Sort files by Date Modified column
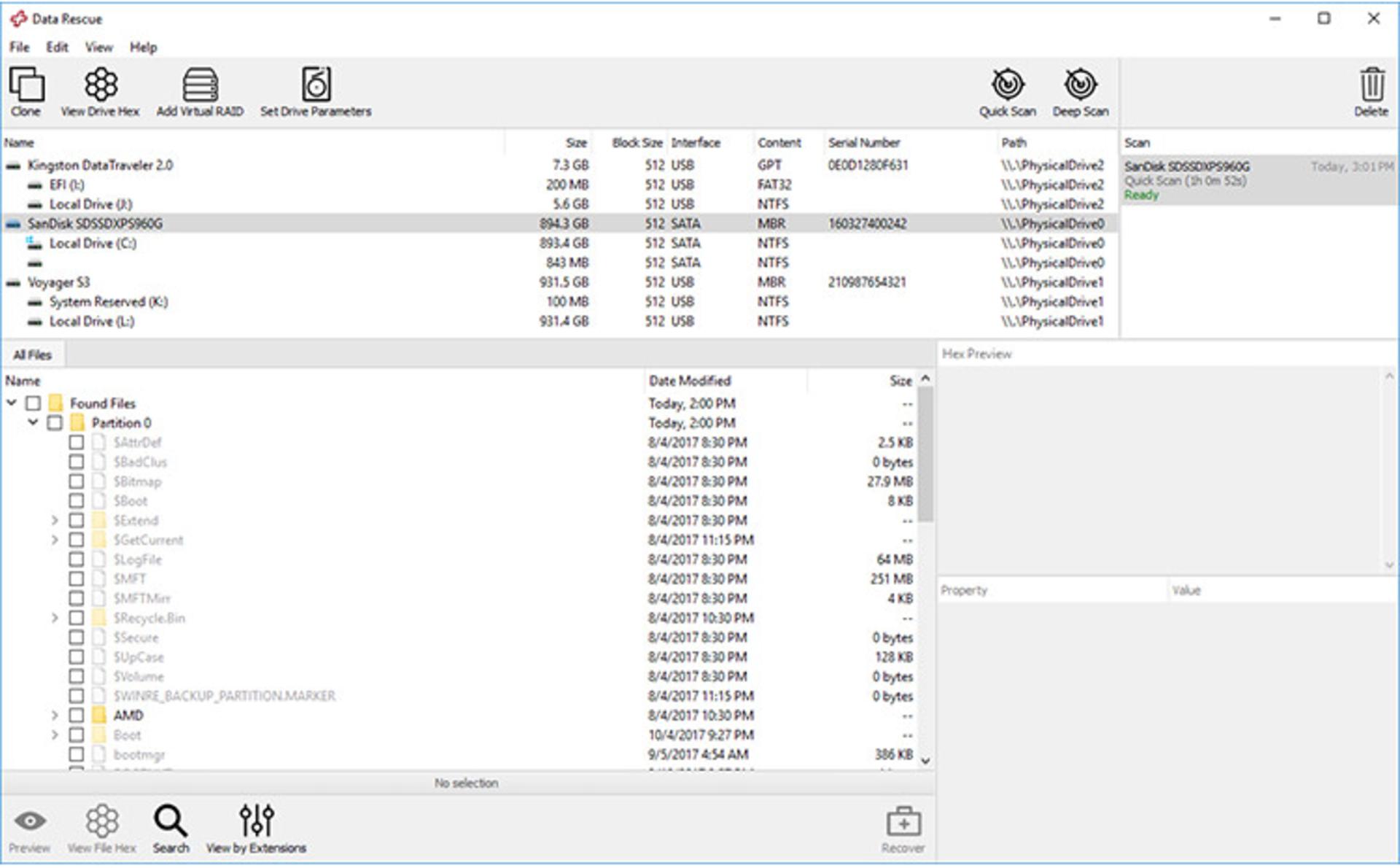 tap(690, 381)
